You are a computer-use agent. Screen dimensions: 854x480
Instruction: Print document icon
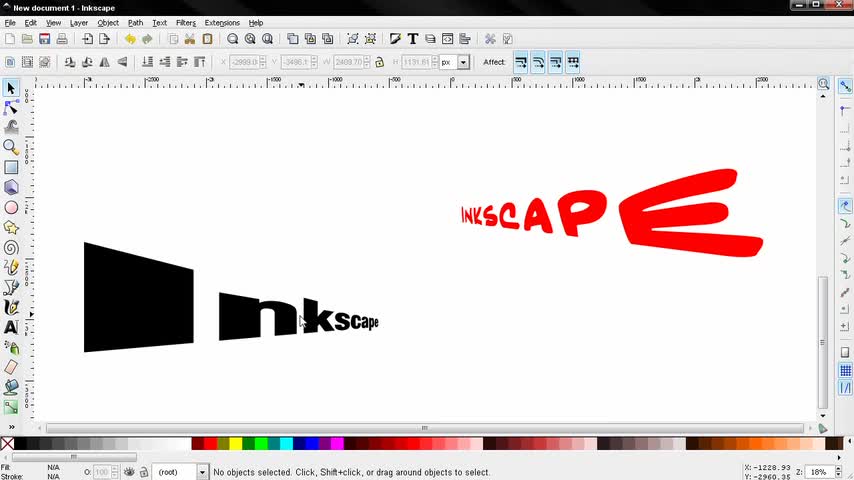tap(62, 39)
